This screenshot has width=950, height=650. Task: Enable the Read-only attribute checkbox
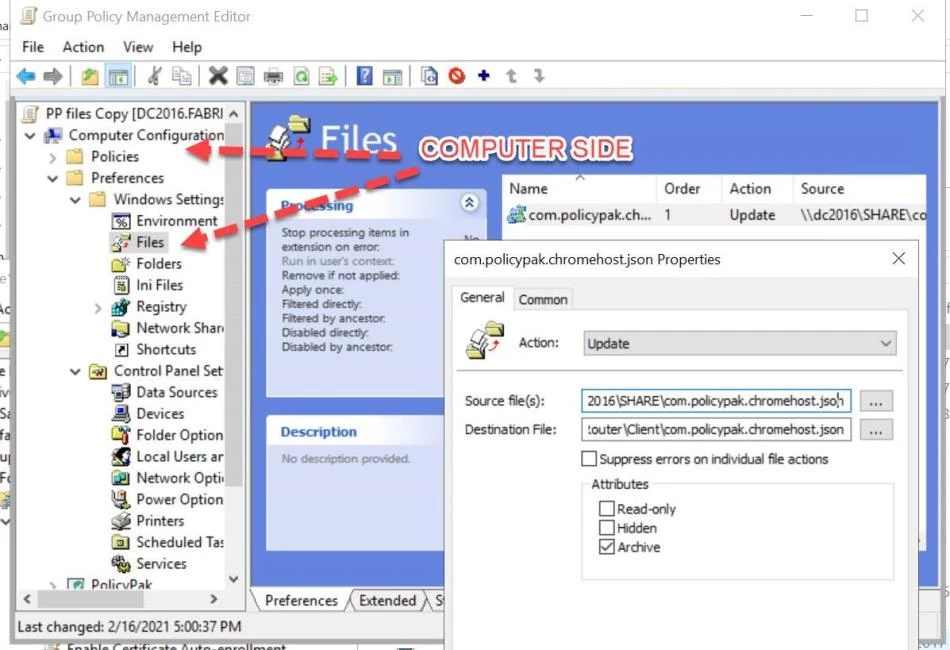pyautogui.click(x=606, y=509)
